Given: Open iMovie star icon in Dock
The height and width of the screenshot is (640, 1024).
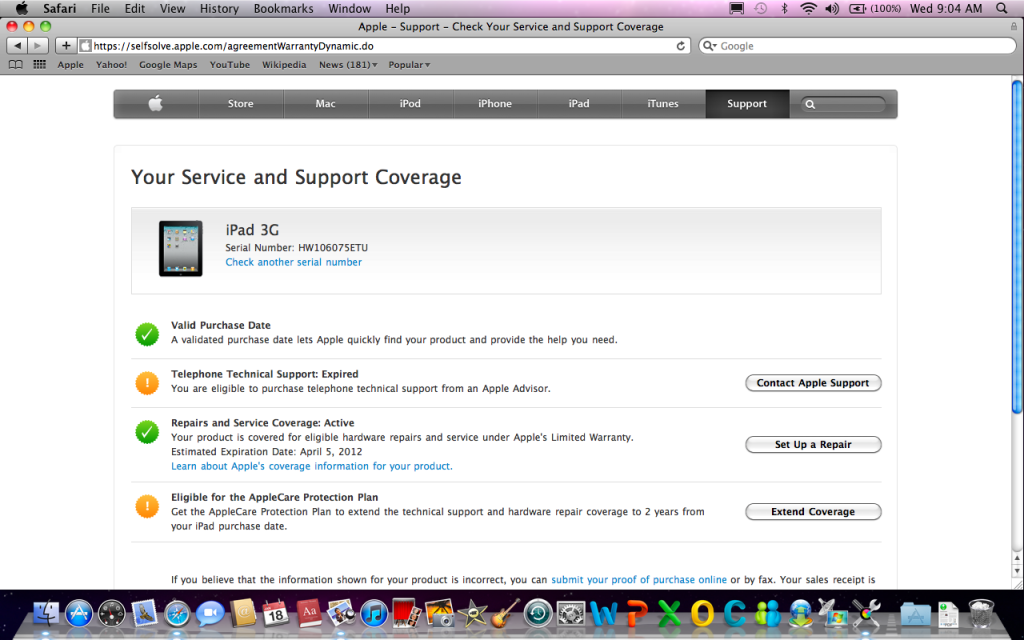Looking at the screenshot, I should pos(472,614).
